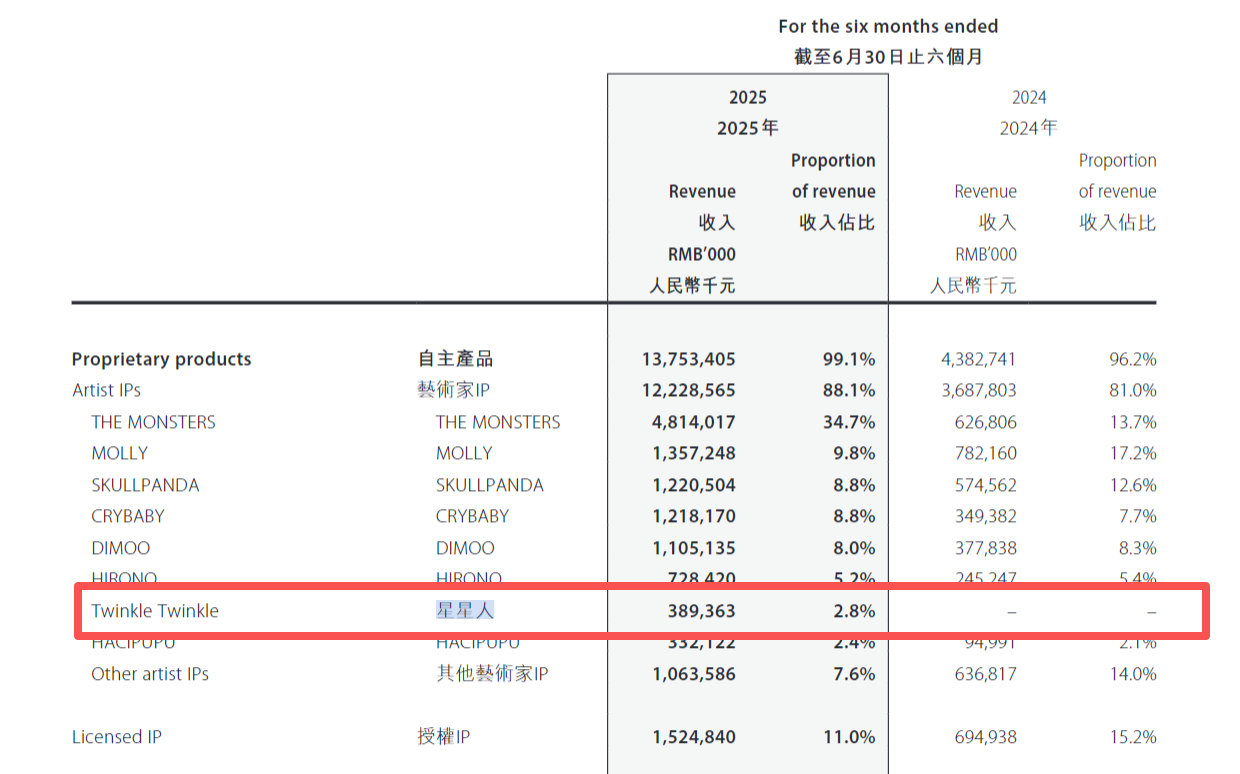Image resolution: width=1240 pixels, height=774 pixels.
Task: Click the Licensed IP row label
Action: pos(116,737)
